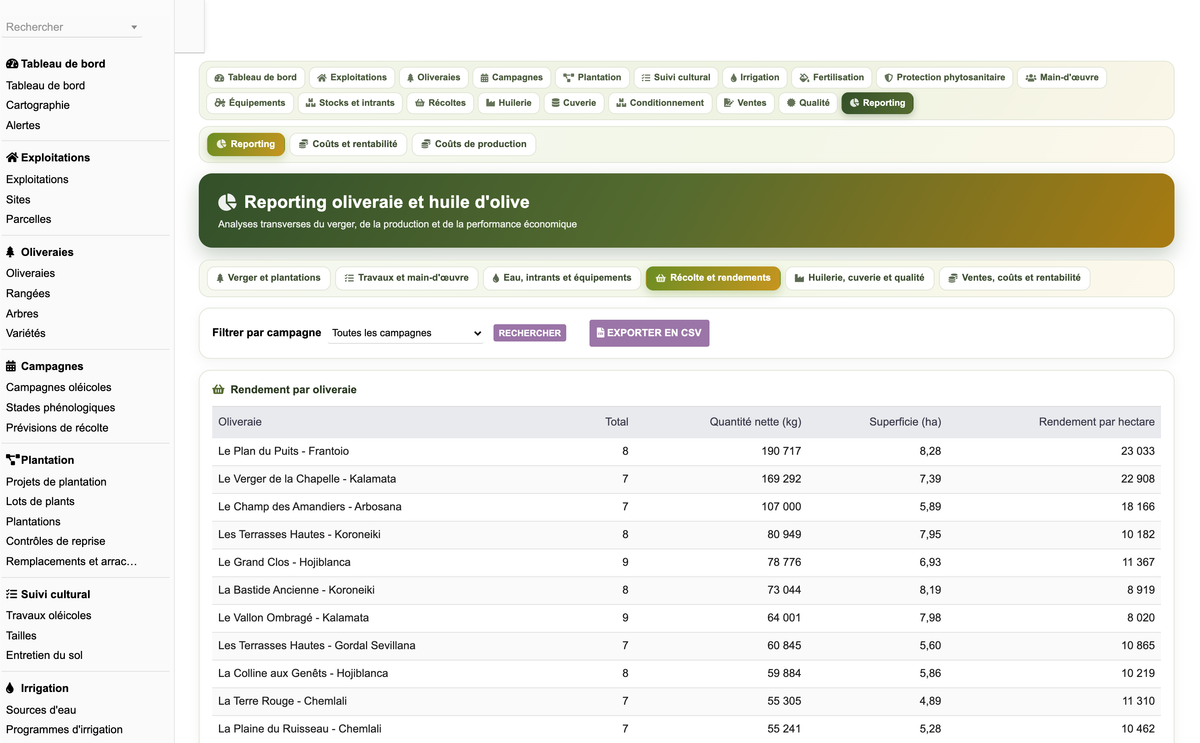Show Verger et plantations report
The width and height of the screenshot is (1200, 743).
tap(268, 277)
